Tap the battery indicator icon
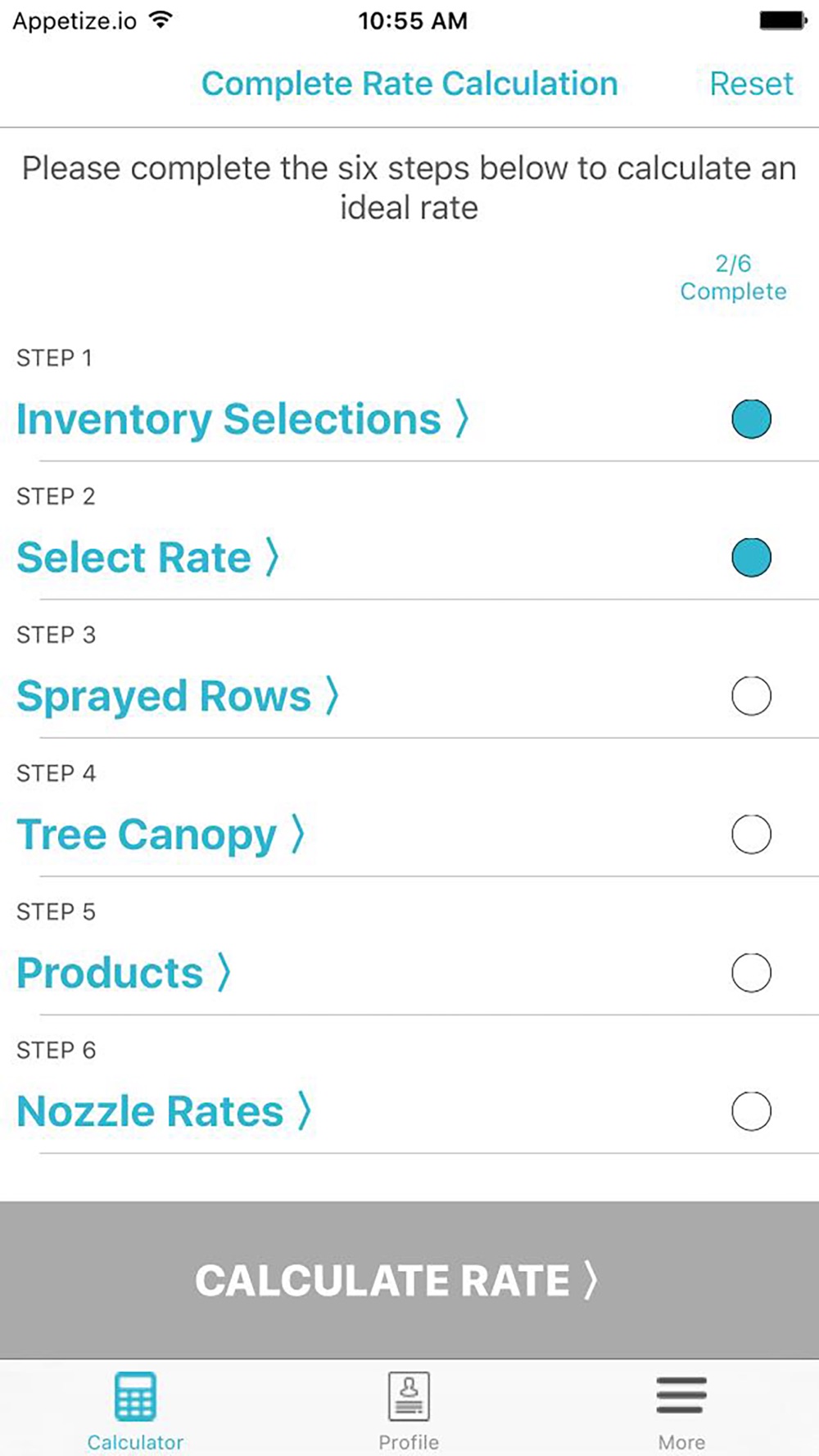This screenshot has width=819, height=1456. click(x=782, y=20)
